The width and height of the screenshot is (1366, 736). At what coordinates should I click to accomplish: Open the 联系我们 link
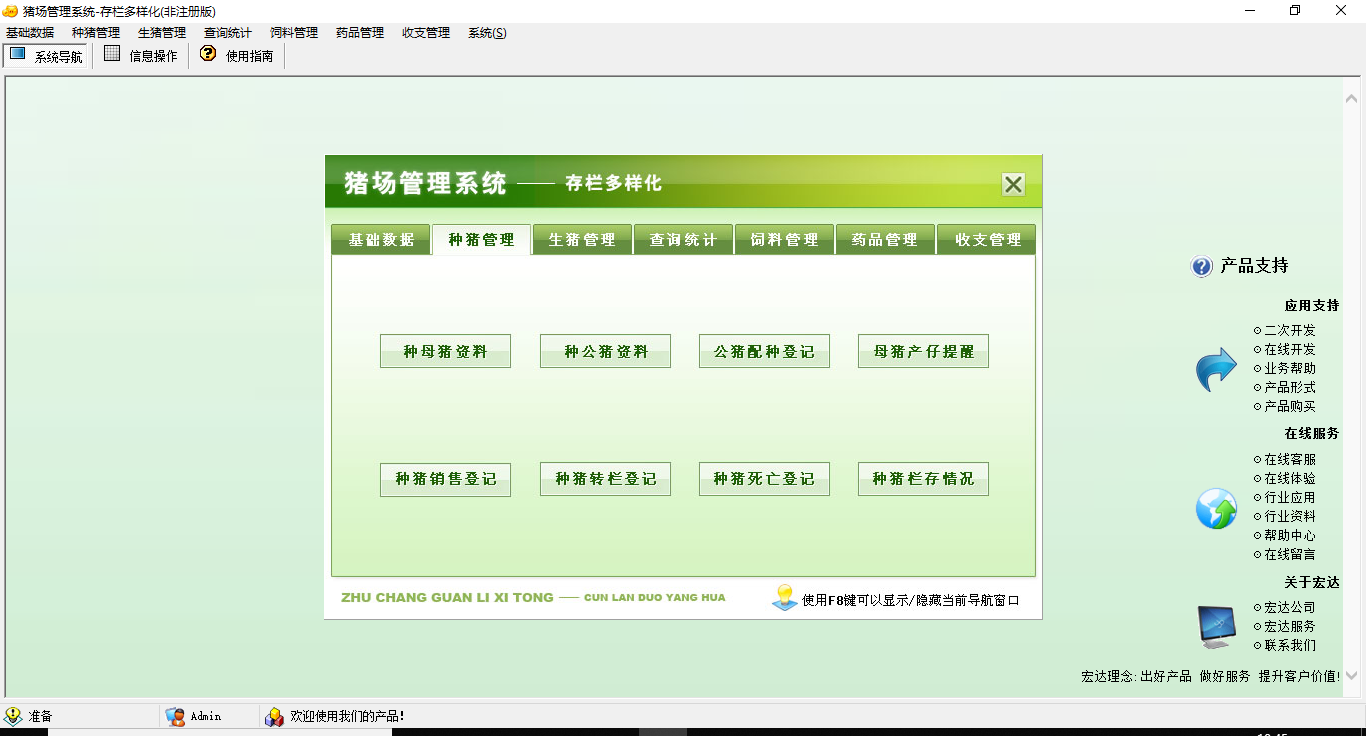(1289, 645)
